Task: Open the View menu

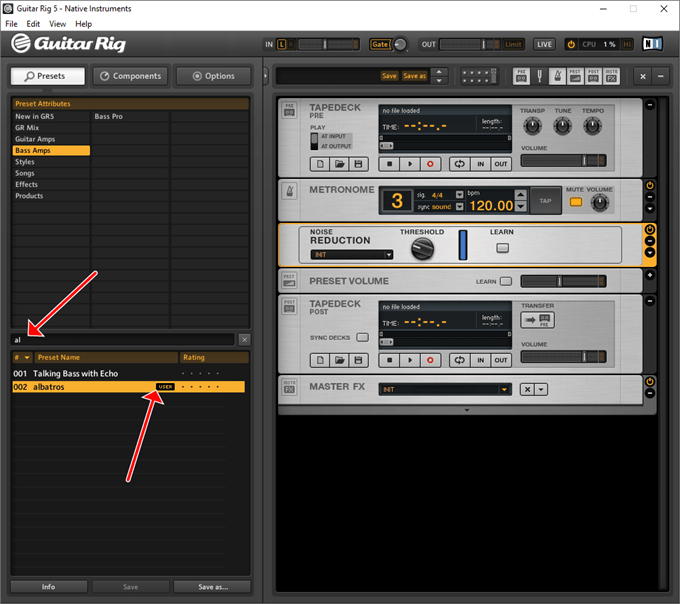Action: (57, 24)
